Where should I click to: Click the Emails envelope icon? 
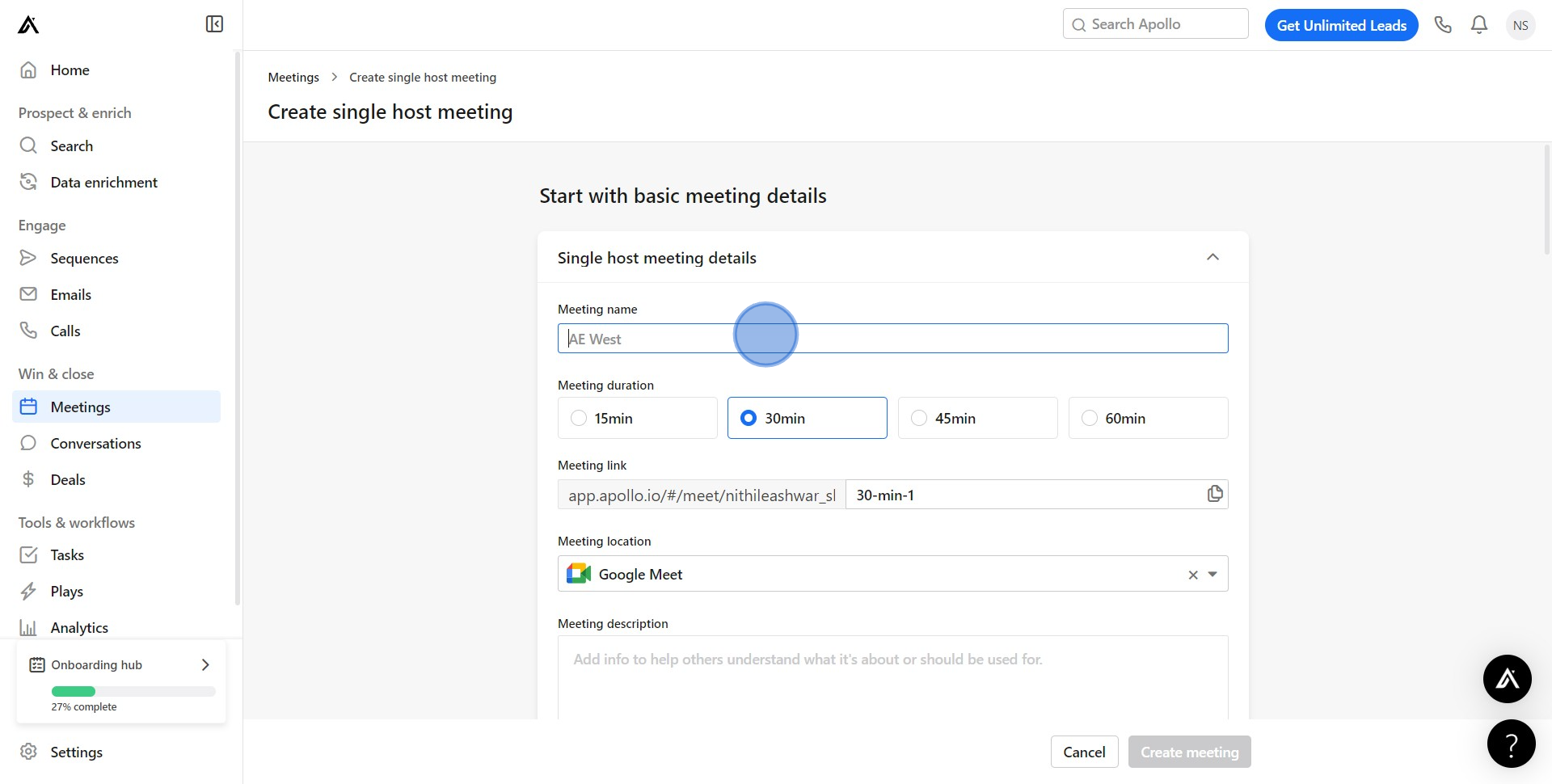coord(28,294)
